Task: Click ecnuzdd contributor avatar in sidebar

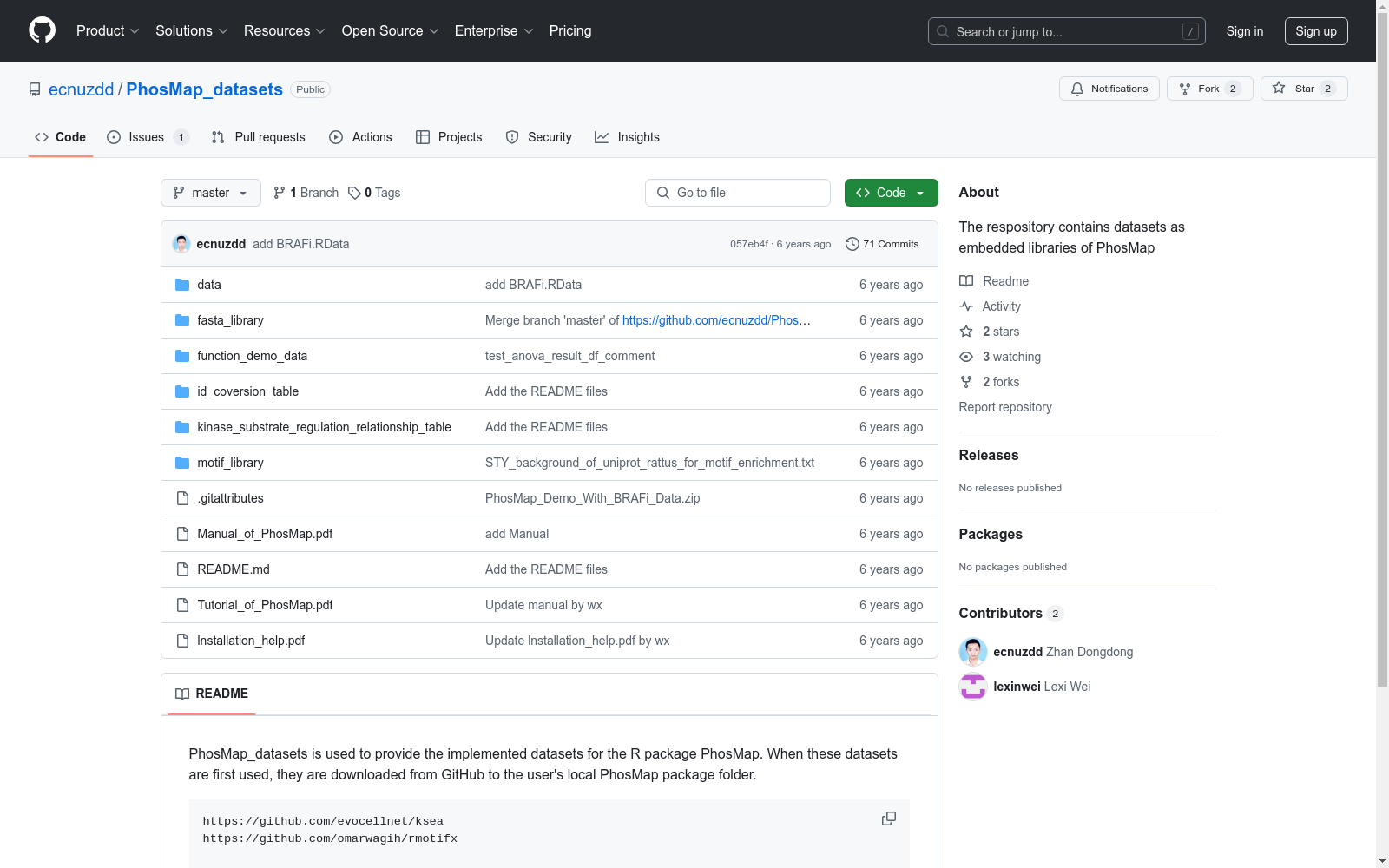Action: [x=973, y=652]
